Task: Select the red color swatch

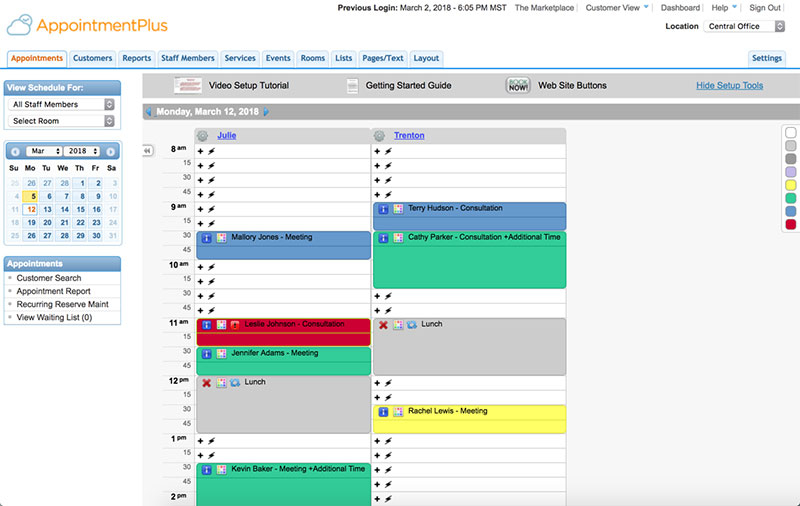Action: [x=791, y=224]
